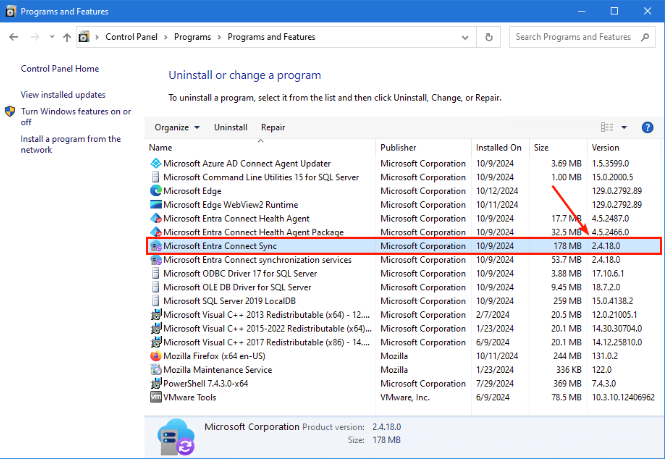666x459 pixels.
Task: Click the Control Panel icon in address bar
Action: 84,37
